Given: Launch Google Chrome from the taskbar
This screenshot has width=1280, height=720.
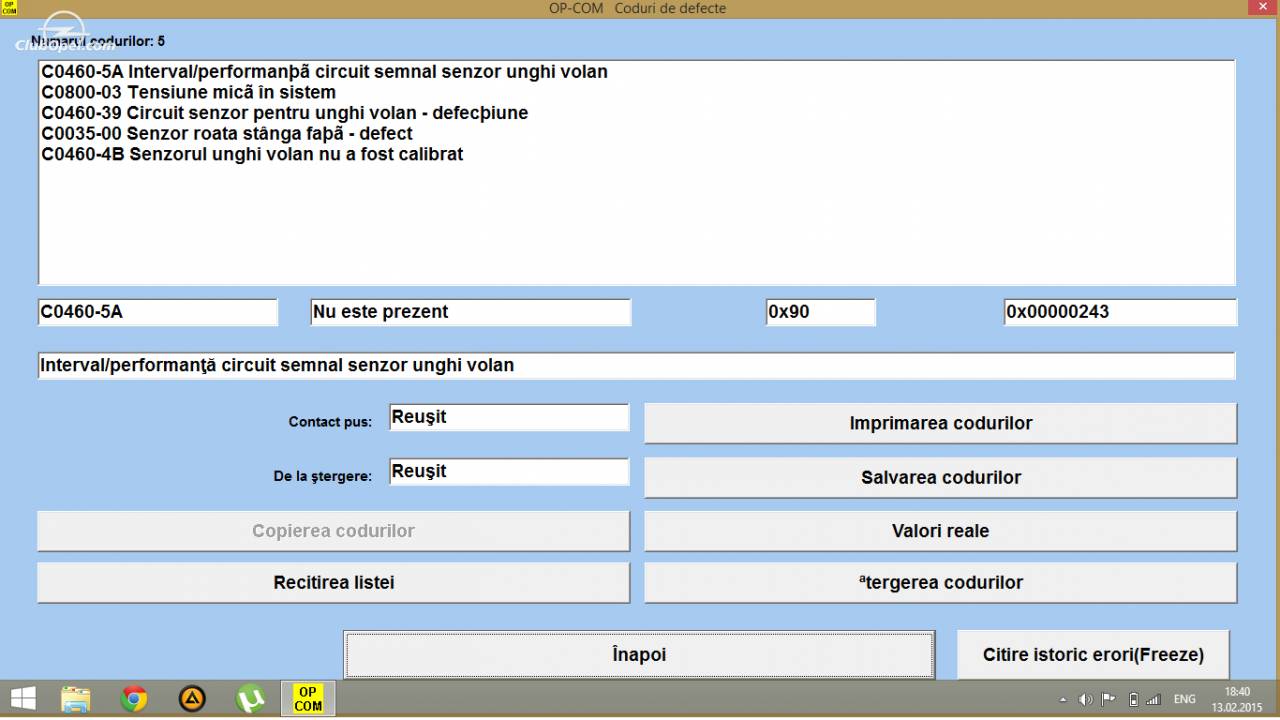Looking at the screenshot, I should (134, 698).
